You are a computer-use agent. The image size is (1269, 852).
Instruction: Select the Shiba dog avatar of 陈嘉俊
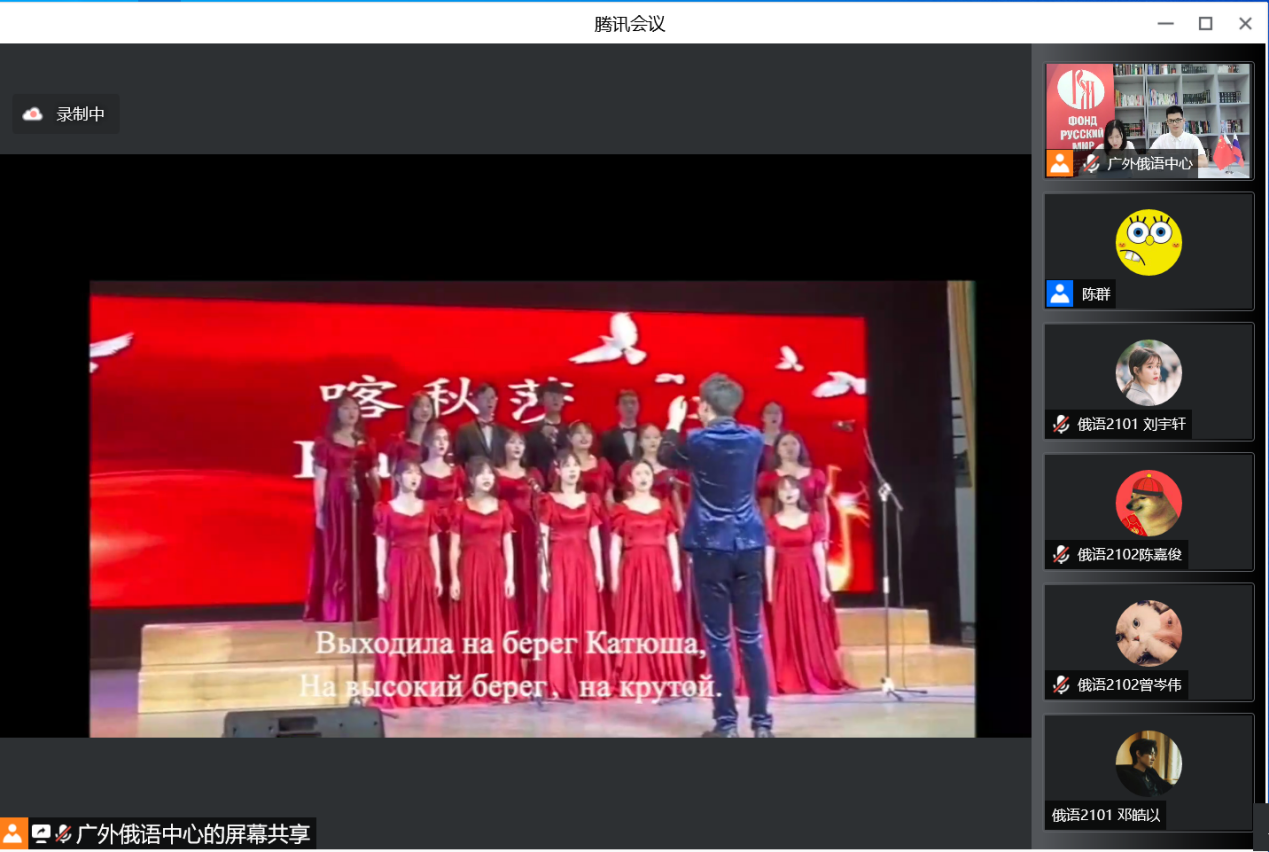pos(1148,503)
